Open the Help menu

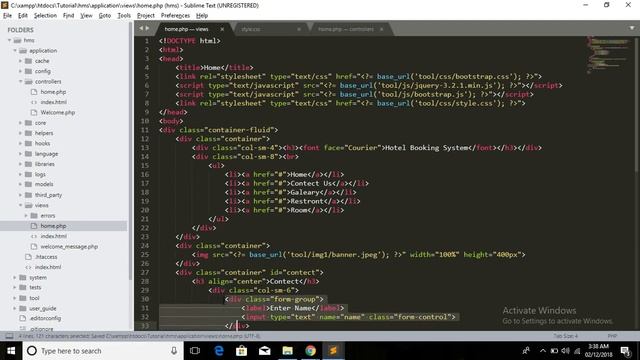pyautogui.click(x=202, y=16)
